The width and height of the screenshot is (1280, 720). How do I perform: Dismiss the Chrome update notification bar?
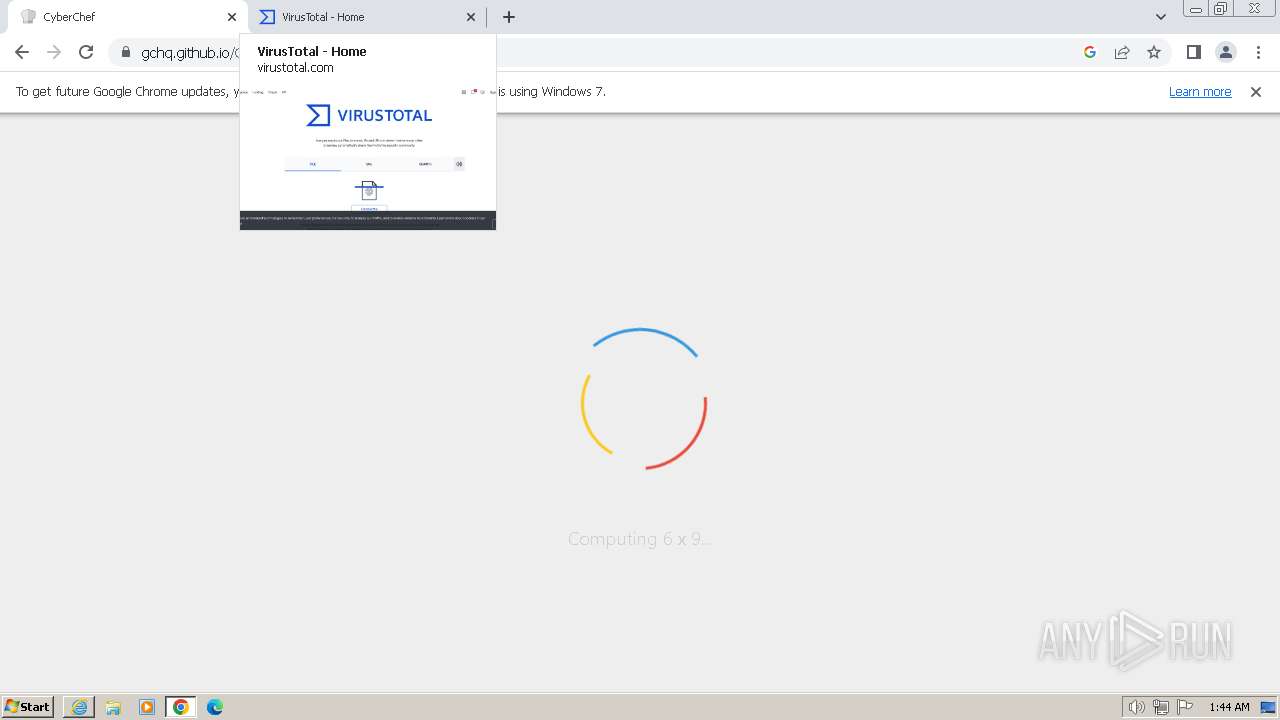click(x=1256, y=91)
